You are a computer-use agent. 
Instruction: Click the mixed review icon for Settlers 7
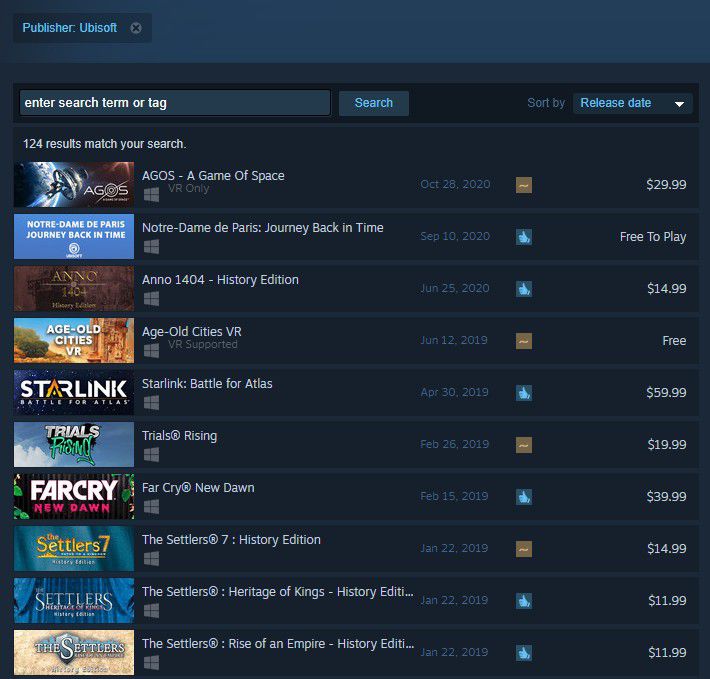click(523, 549)
